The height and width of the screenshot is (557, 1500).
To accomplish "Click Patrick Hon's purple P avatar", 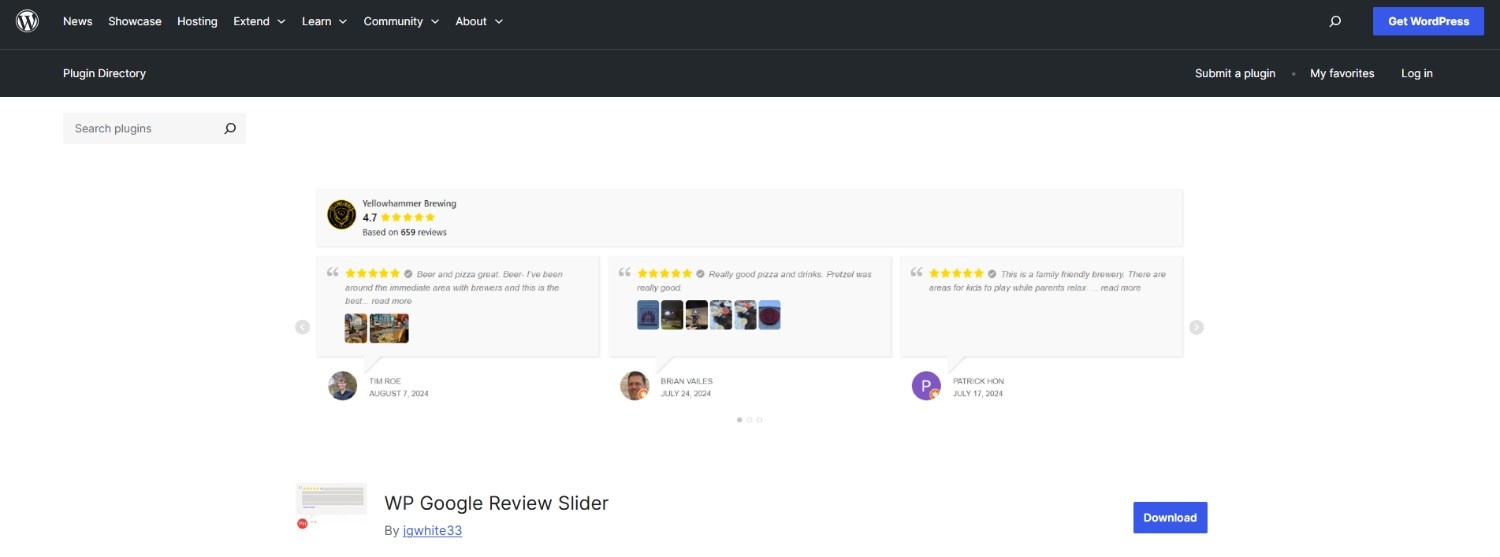I will (926, 386).
